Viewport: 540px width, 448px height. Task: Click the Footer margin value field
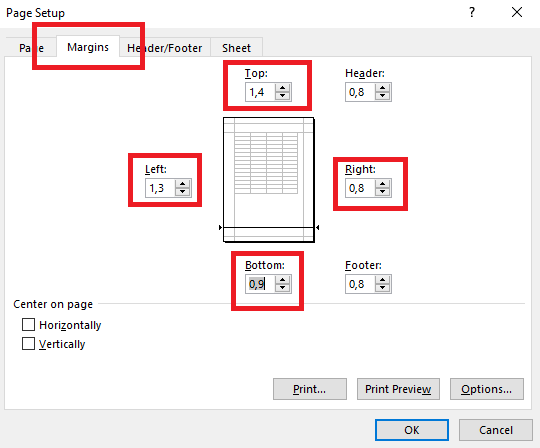tap(360, 284)
